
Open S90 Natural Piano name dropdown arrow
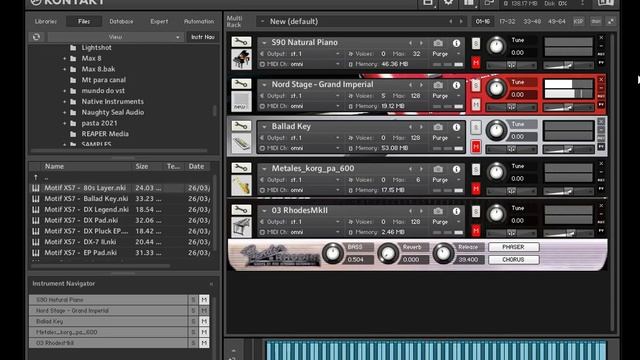point(264,43)
